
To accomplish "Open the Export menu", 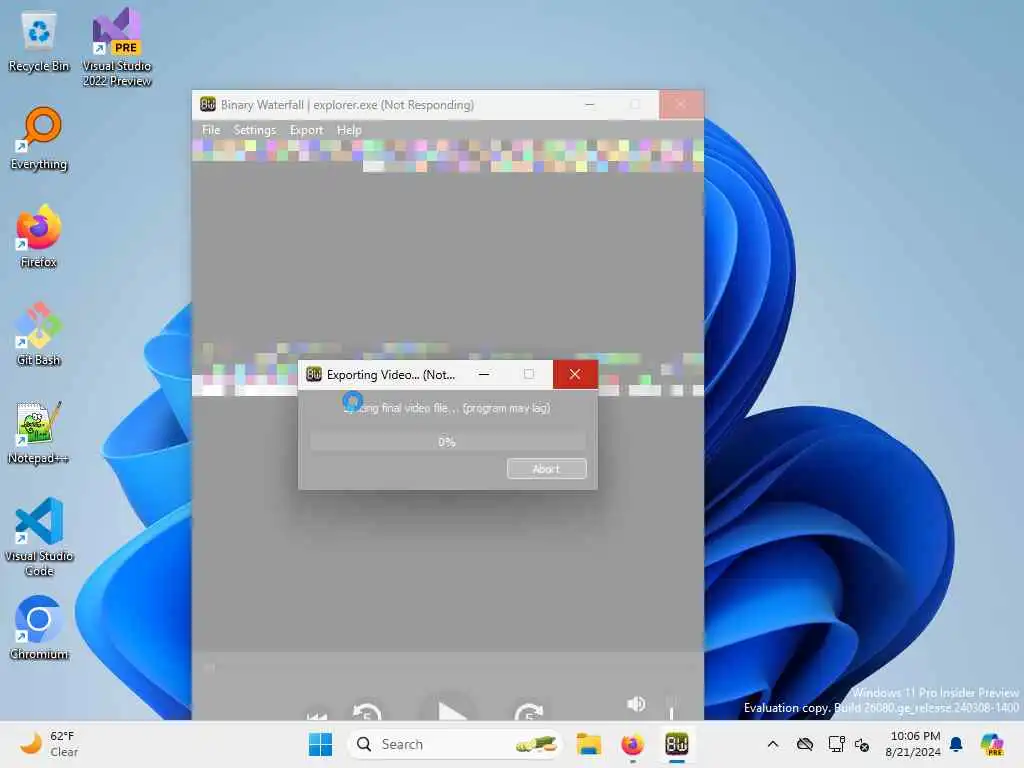I will click(306, 130).
